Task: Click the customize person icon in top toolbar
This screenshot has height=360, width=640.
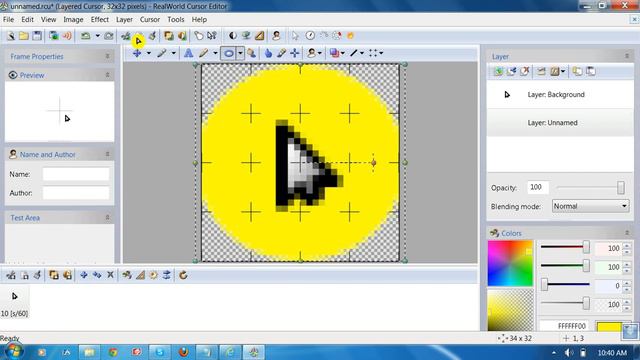Action: (276, 36)
